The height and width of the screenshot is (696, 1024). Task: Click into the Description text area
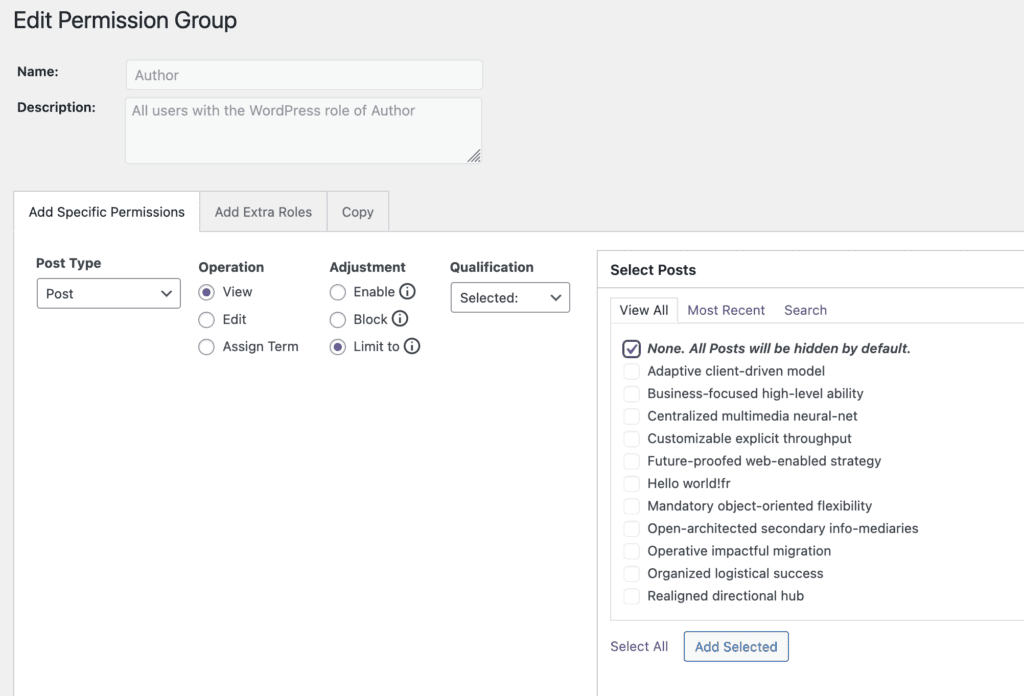point(303,130)
